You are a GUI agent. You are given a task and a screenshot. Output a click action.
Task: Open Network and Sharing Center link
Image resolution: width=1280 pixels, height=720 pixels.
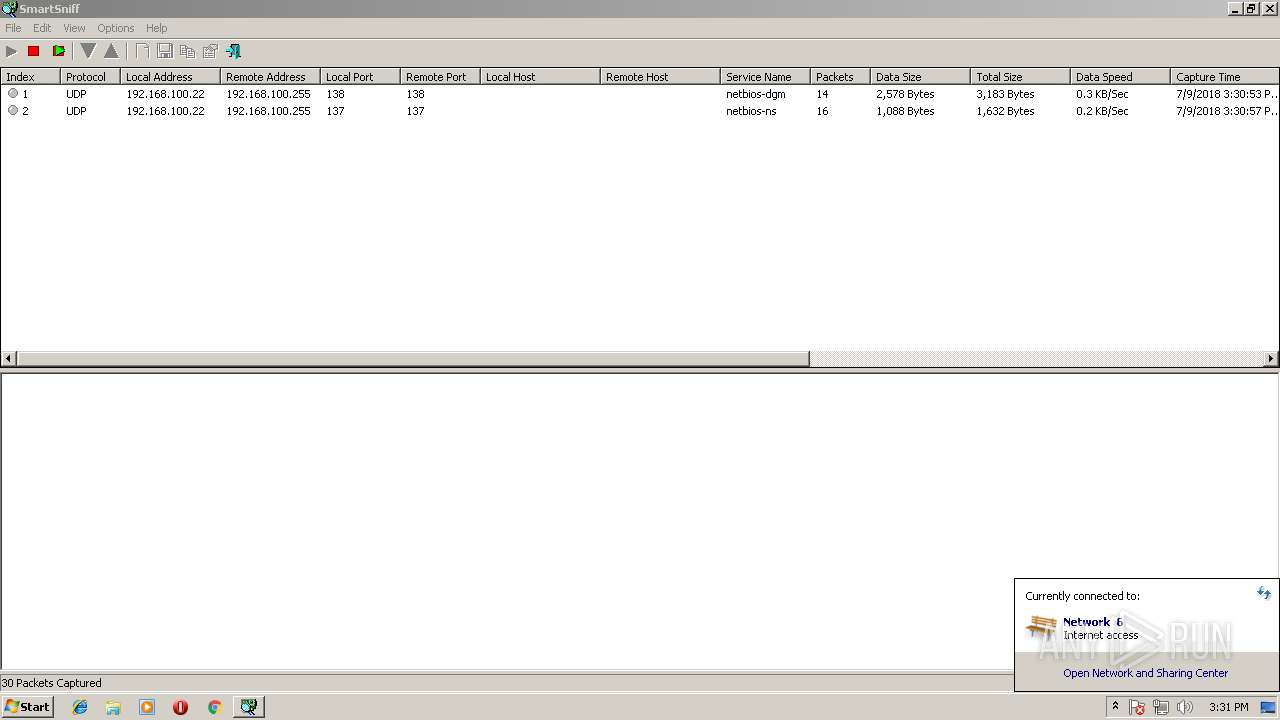point(1145,673)
